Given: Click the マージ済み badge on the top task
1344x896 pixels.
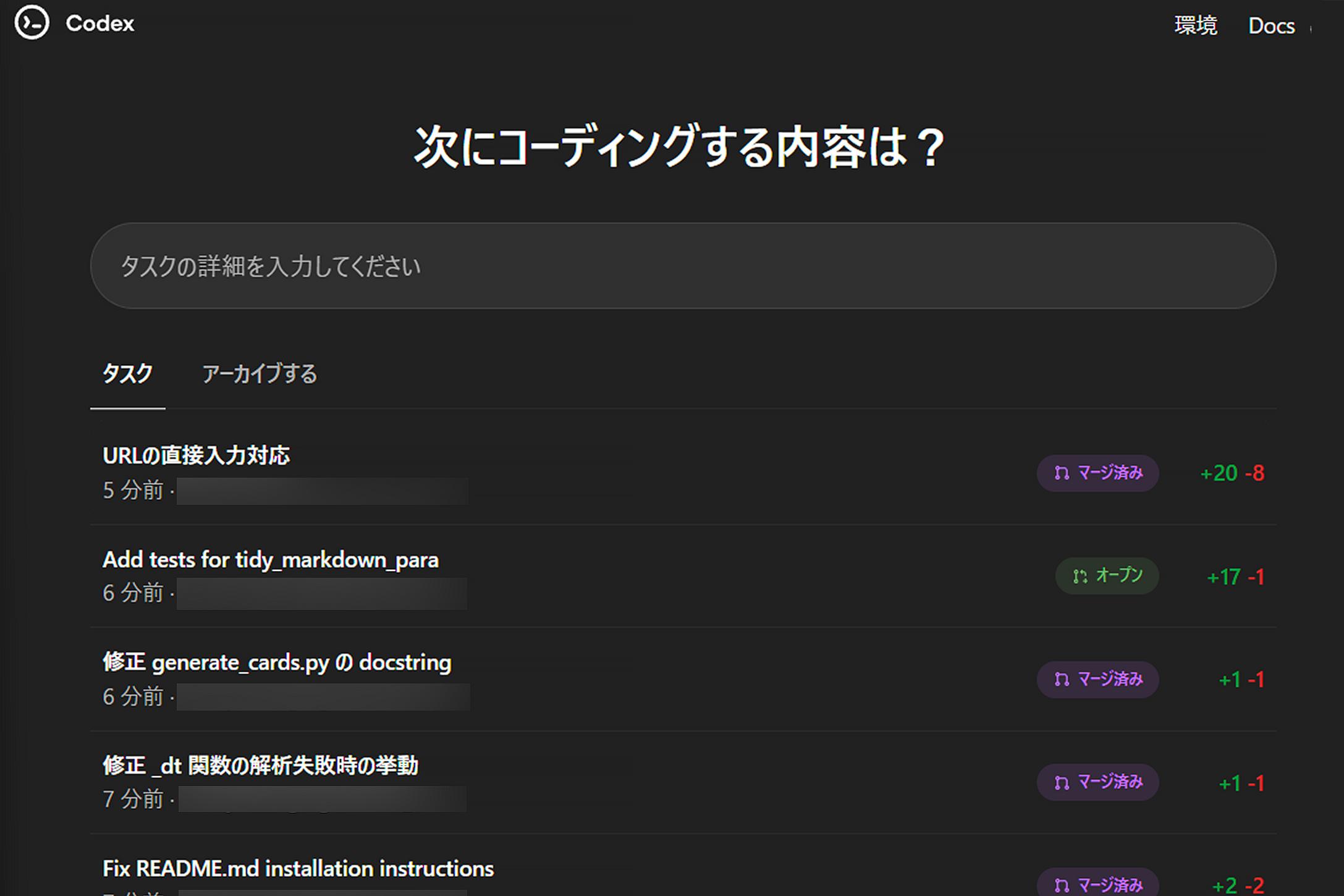Looking at the screenshot, I should pyautogui.click(x=1097, y=473).
